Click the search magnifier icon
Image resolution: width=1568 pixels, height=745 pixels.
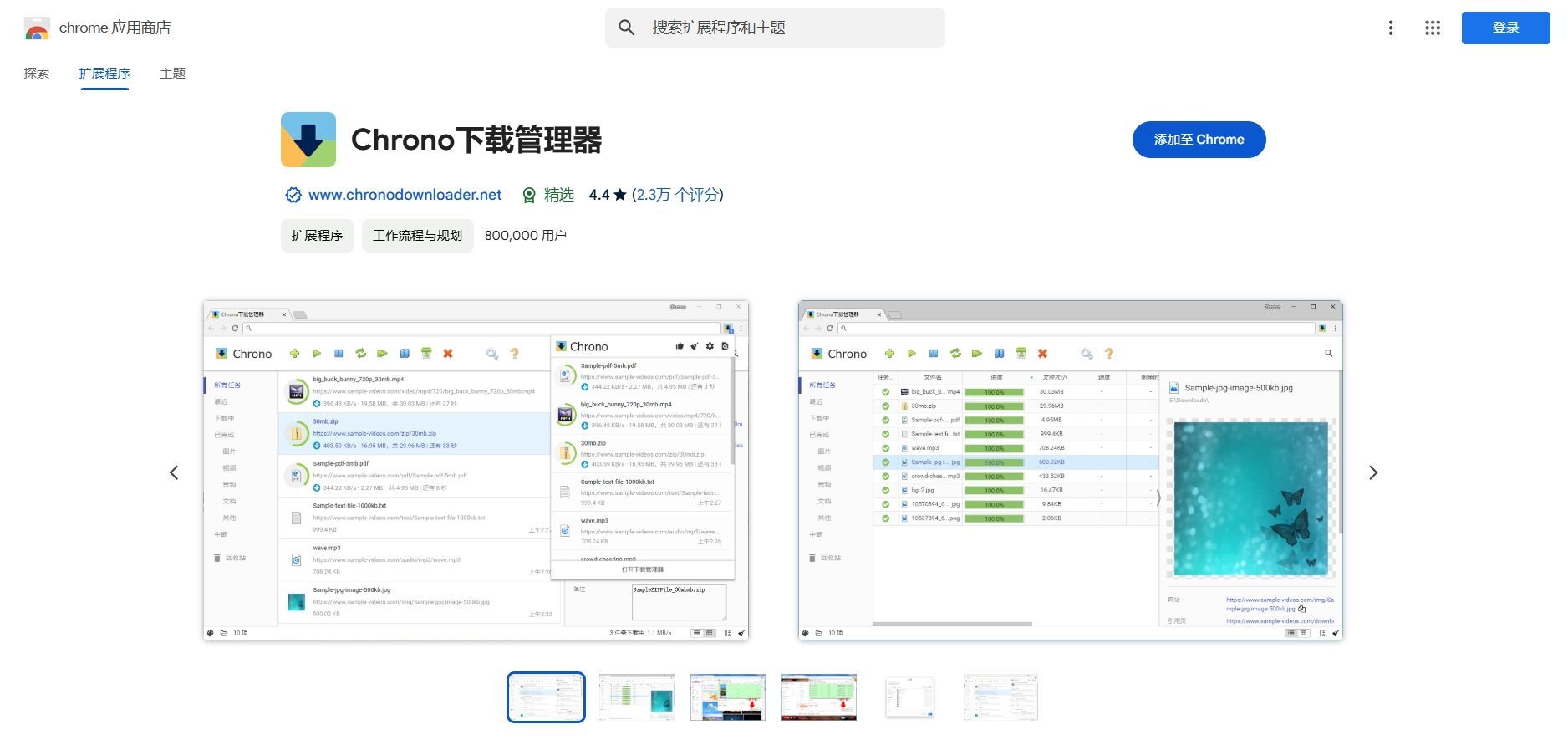[626, 28]
